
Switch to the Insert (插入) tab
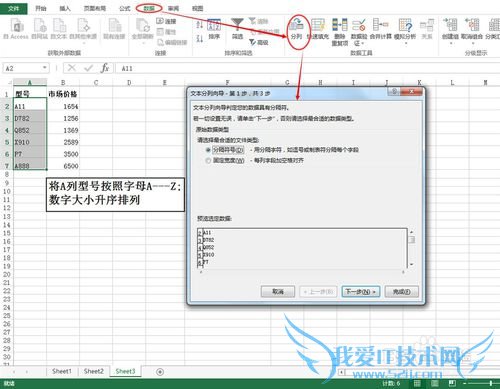tap(65, 8)
